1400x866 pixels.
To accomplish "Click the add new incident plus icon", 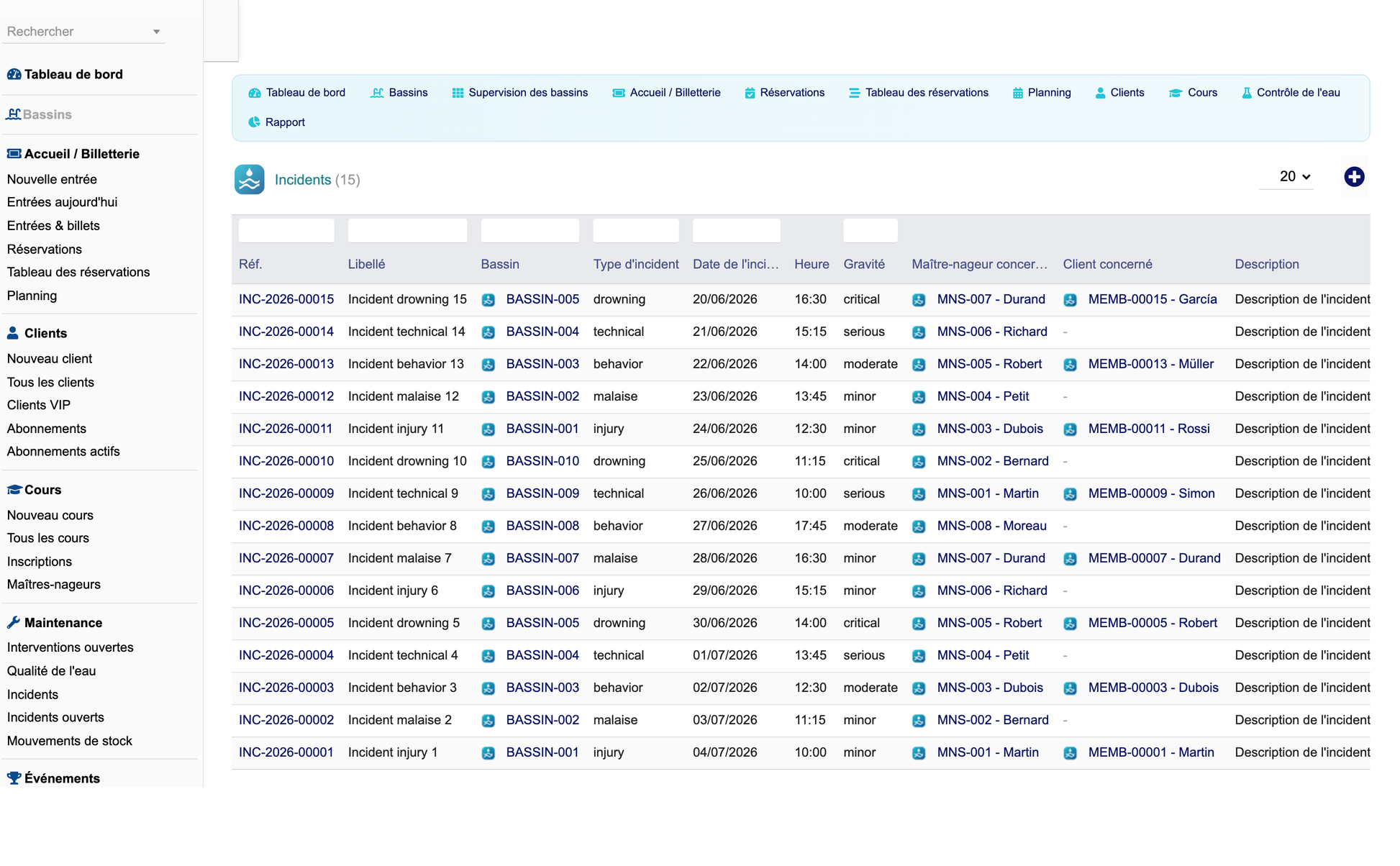I will click(1354, 177).
